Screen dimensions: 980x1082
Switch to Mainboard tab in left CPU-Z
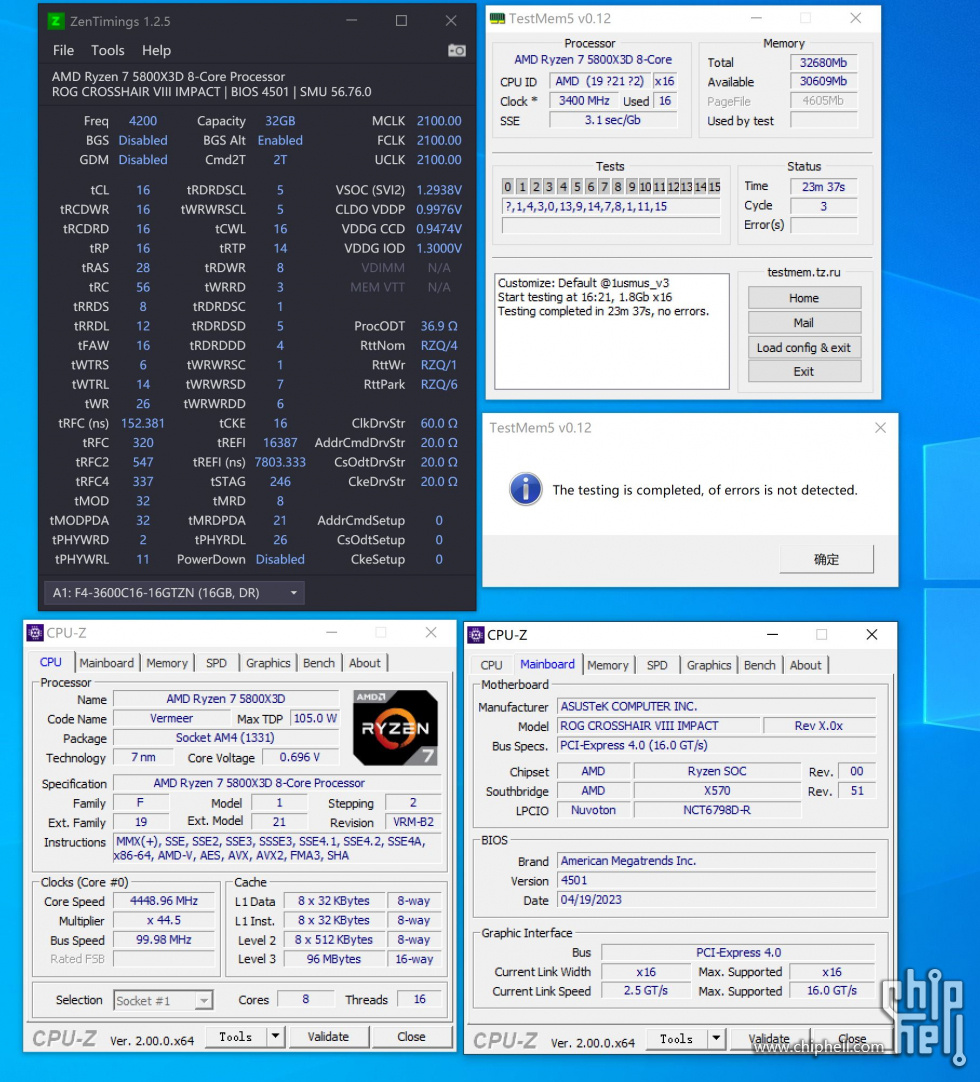pyautogui.click(x=106, y=663)
